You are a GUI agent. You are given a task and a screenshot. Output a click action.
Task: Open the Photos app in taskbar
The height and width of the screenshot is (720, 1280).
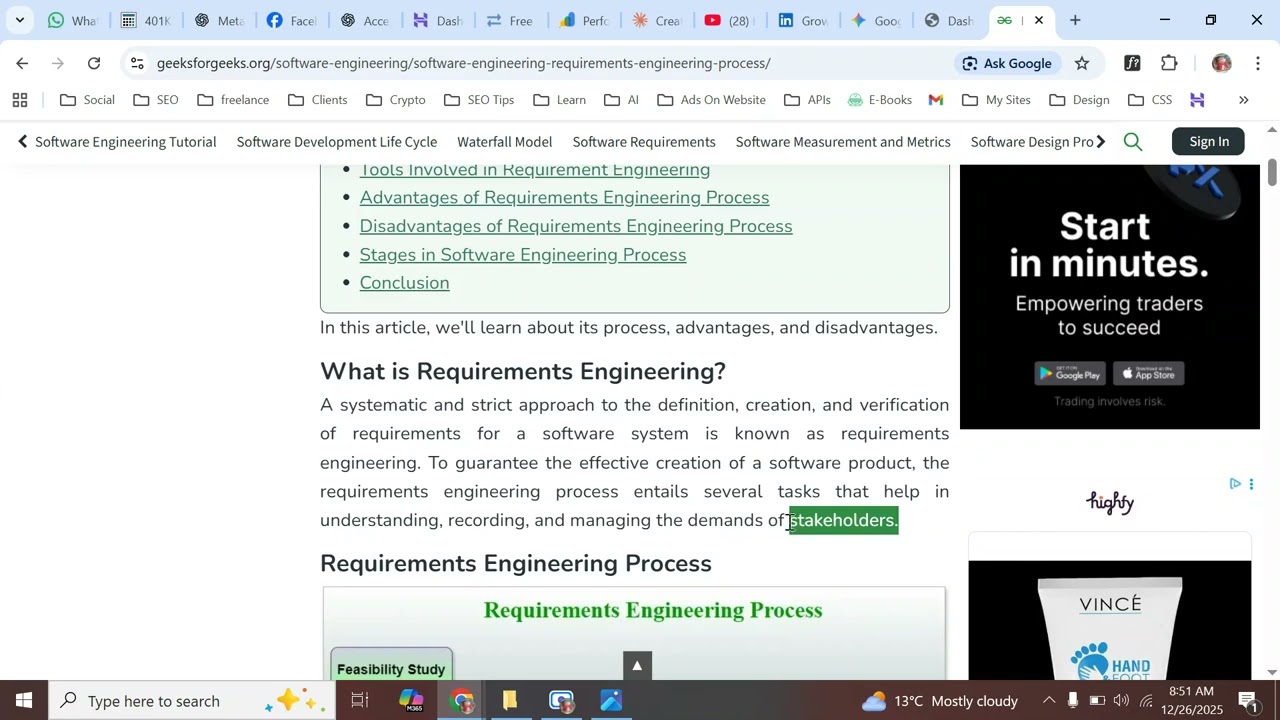[611, 701]
